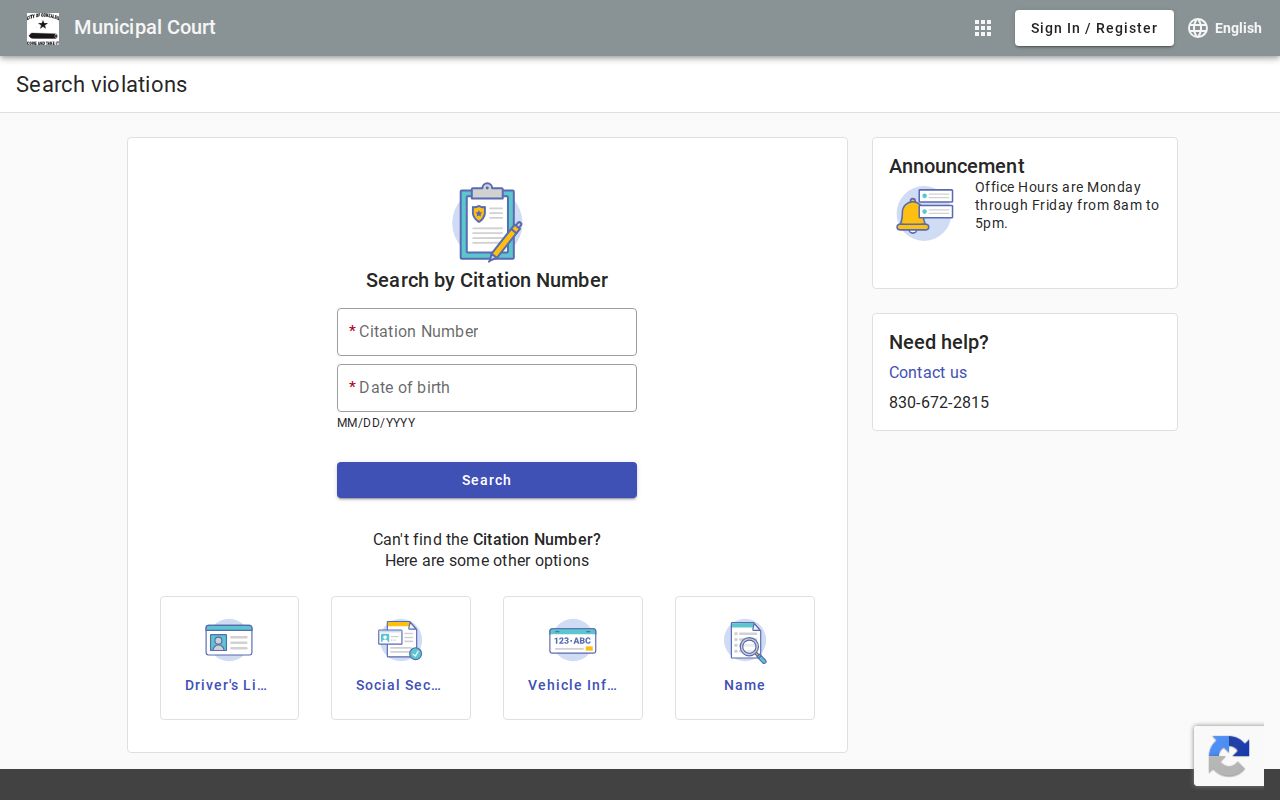Focus the Citation Number field

pos(487,332)
